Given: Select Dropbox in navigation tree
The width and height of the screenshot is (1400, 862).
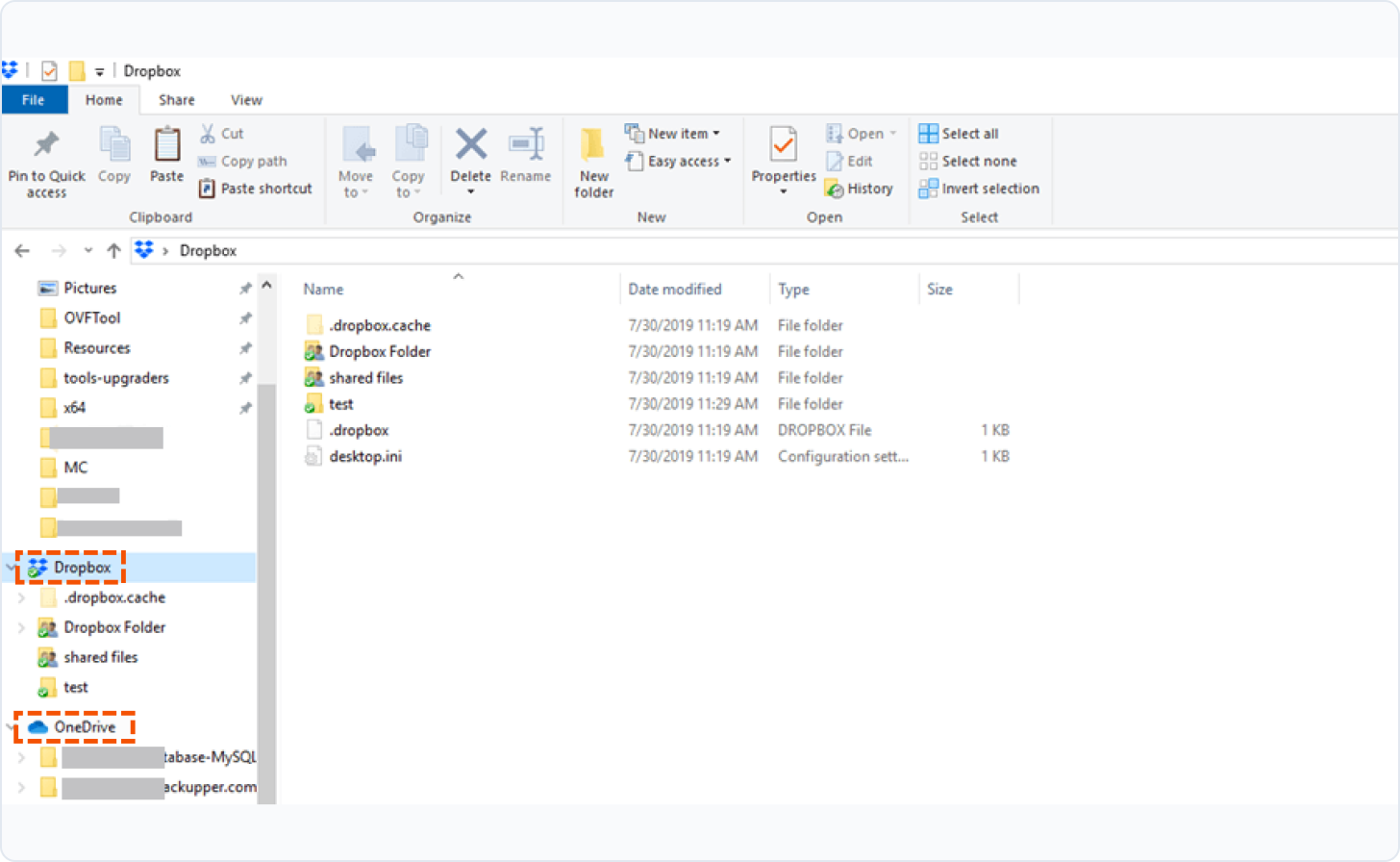Looking at the screenshot, I should (82, 568).
